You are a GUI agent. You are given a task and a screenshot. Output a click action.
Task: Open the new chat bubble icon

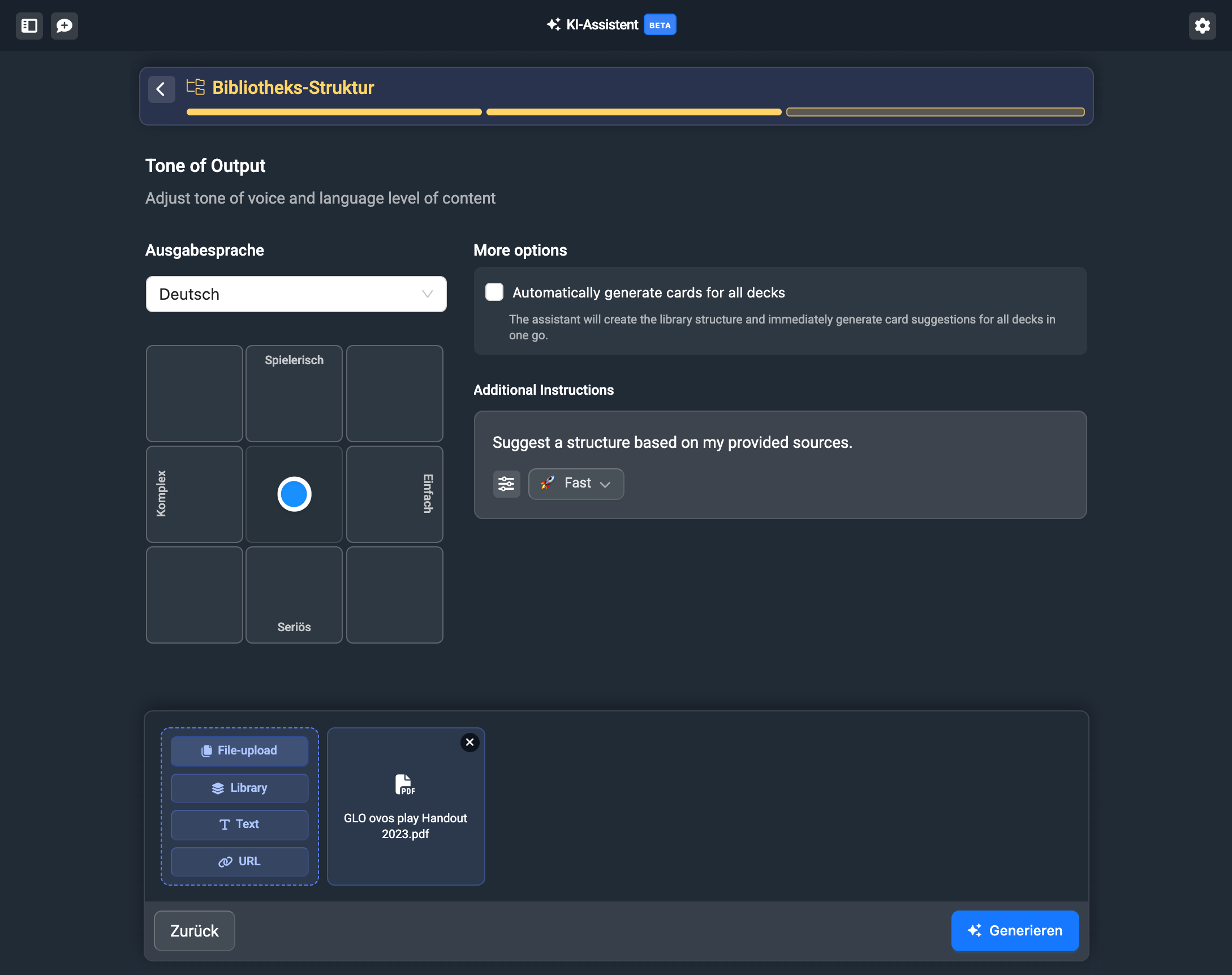(64, 25)
